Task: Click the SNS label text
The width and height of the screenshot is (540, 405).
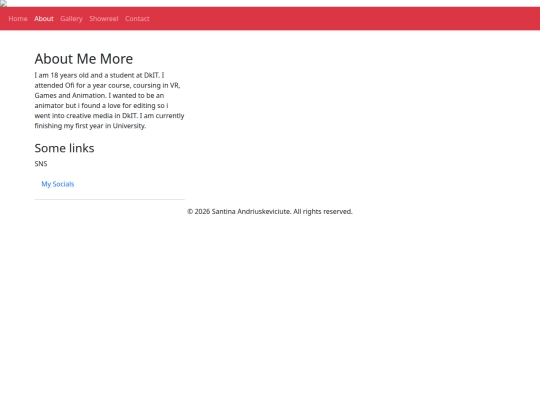Action: pos(41,164)
